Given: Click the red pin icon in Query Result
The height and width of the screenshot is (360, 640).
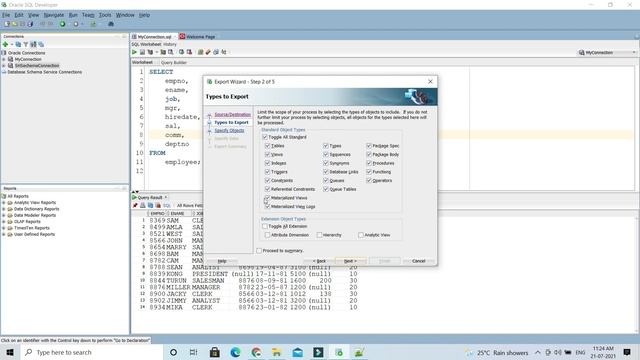Looking at the screenshot, I should tap(135, 205).
